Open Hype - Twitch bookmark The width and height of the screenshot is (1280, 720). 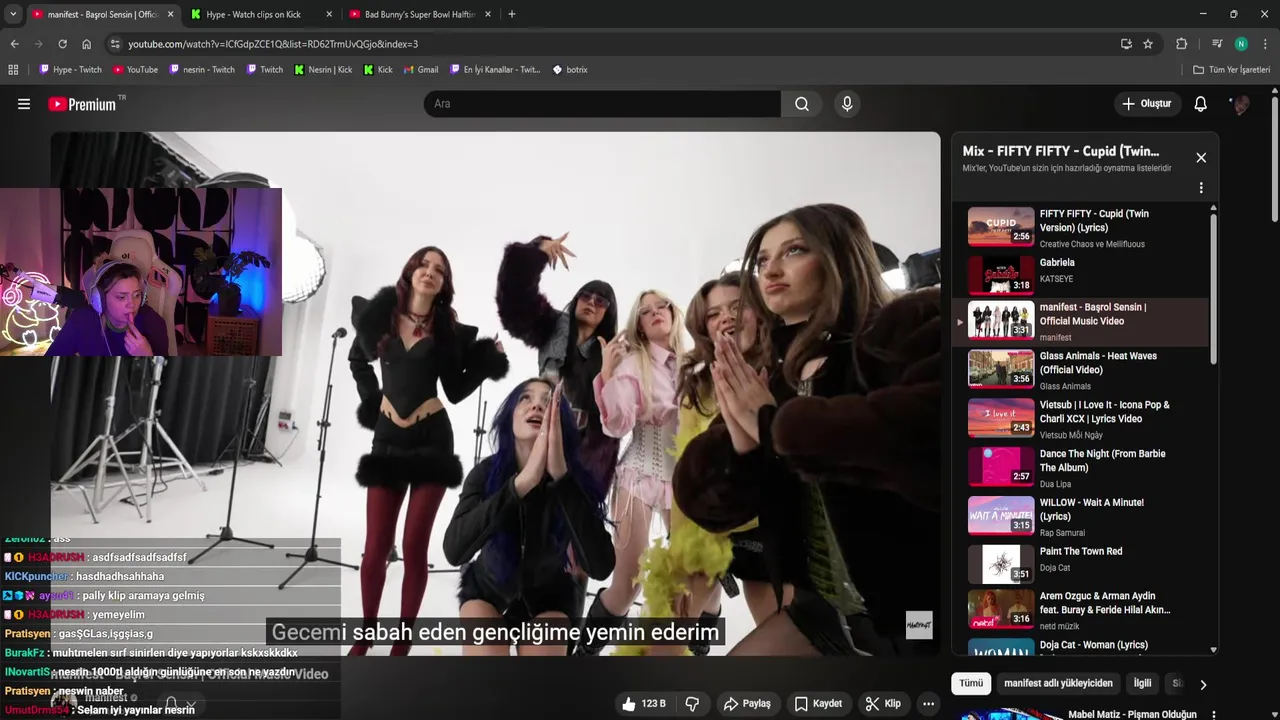71,70
